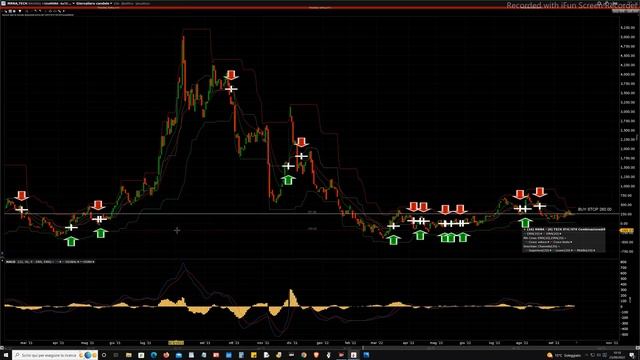
Task: Open Firefox from the taskbar
Action: [x=166, y=355]
